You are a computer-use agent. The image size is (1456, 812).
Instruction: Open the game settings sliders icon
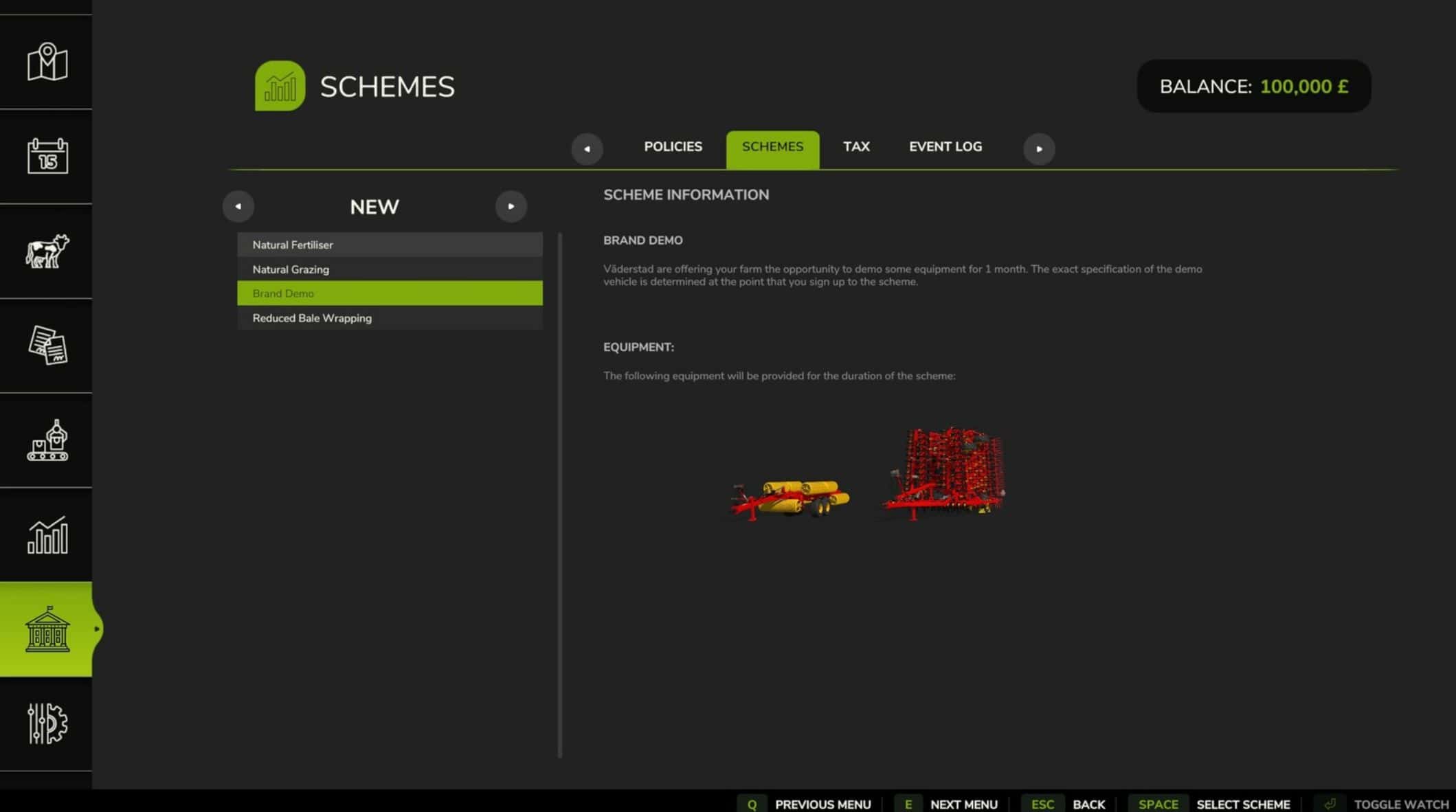[x=47, y=723]
